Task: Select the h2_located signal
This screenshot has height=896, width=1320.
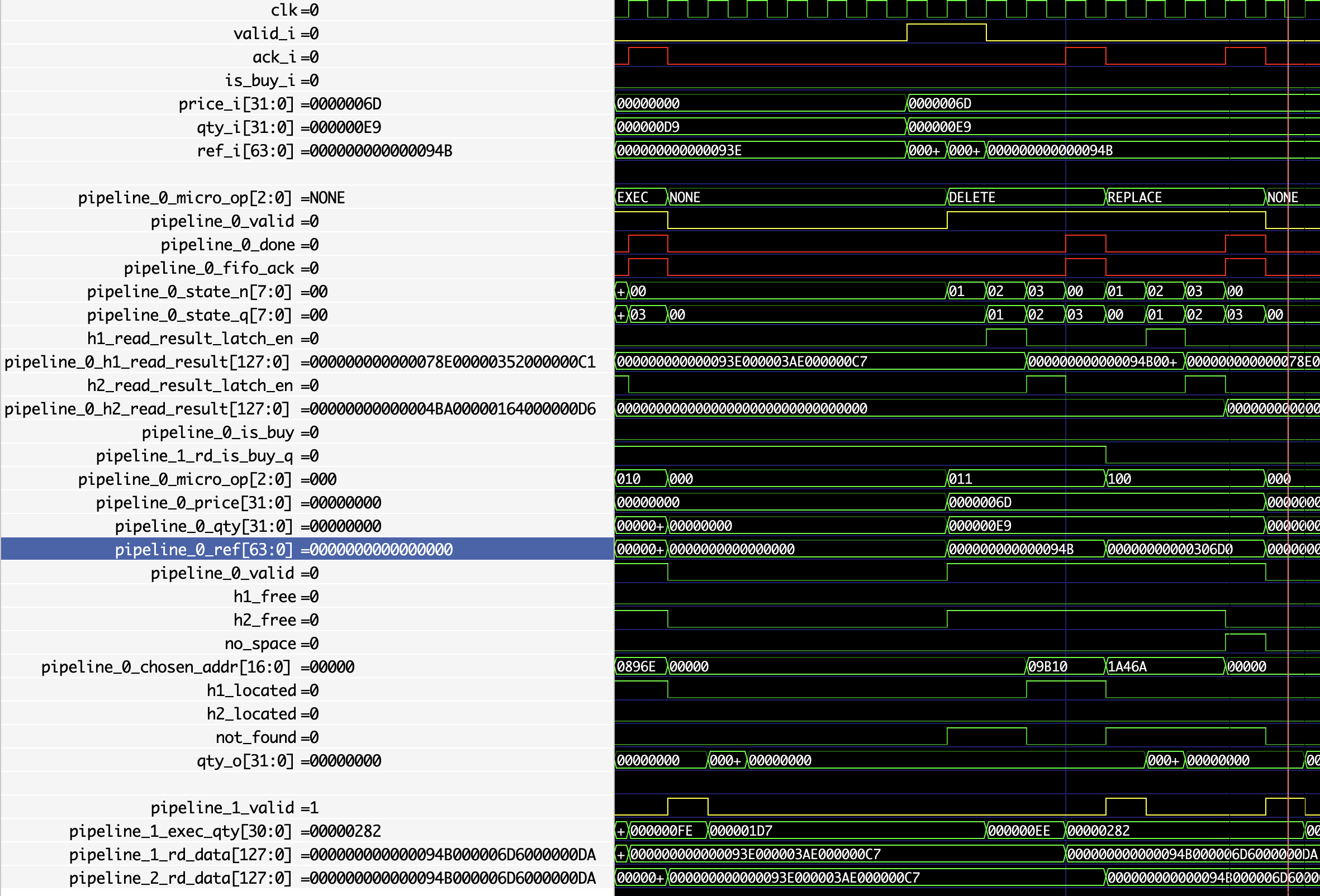Action: click(x=307, y=714)
